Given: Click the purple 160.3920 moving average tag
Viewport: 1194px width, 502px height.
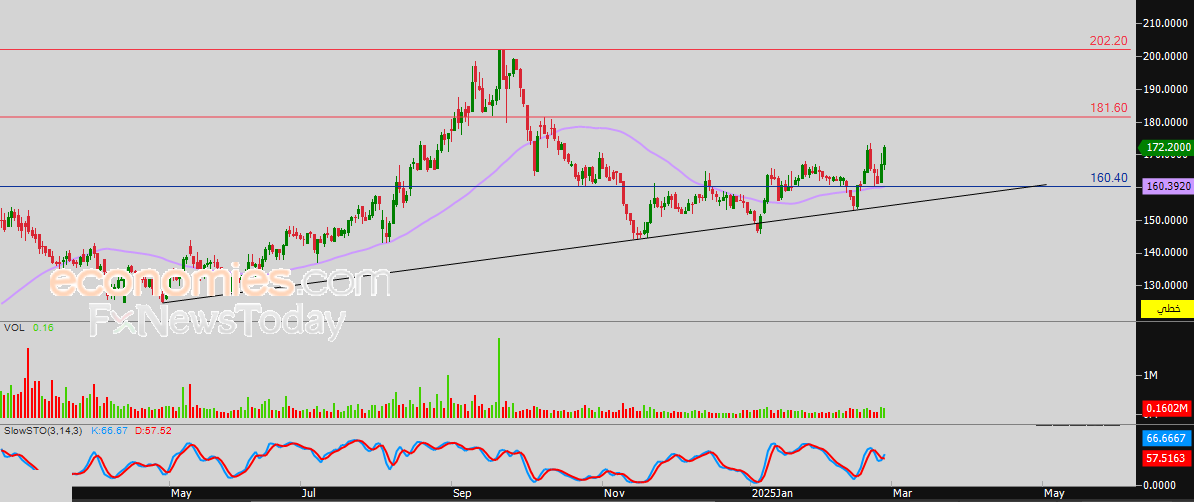Looking at the screenshot, I should pos(1167,187).
